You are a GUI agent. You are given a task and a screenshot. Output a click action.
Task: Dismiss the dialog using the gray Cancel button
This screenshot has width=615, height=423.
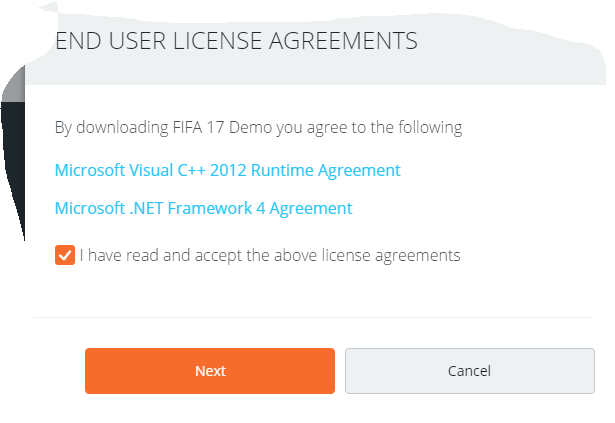click(470, 371)
